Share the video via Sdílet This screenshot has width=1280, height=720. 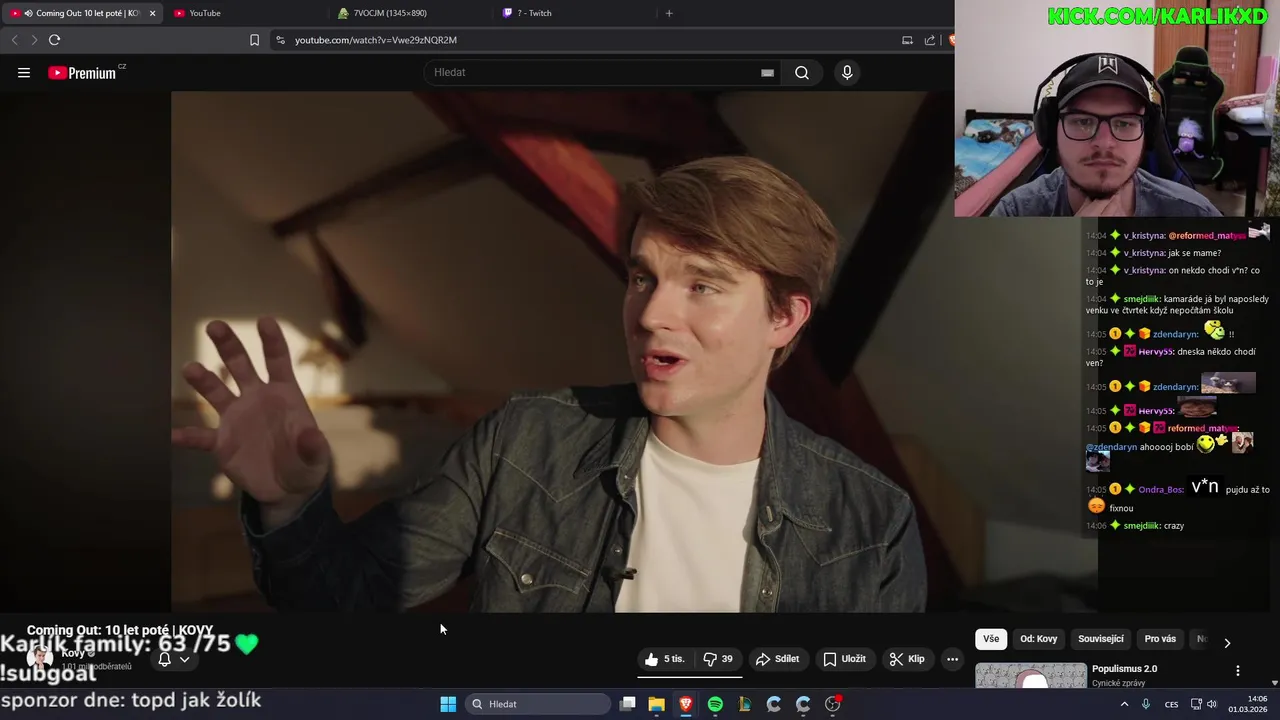coord(778,659)
